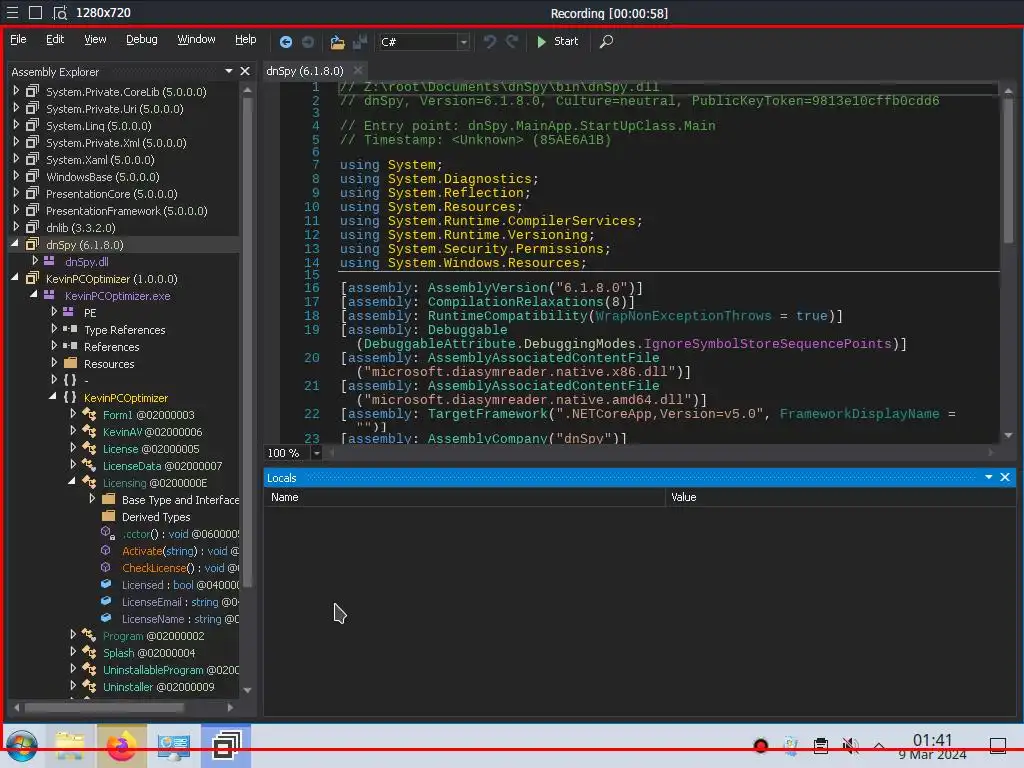Expand the System.Private.CoreLib assembly node

point(16,91)
